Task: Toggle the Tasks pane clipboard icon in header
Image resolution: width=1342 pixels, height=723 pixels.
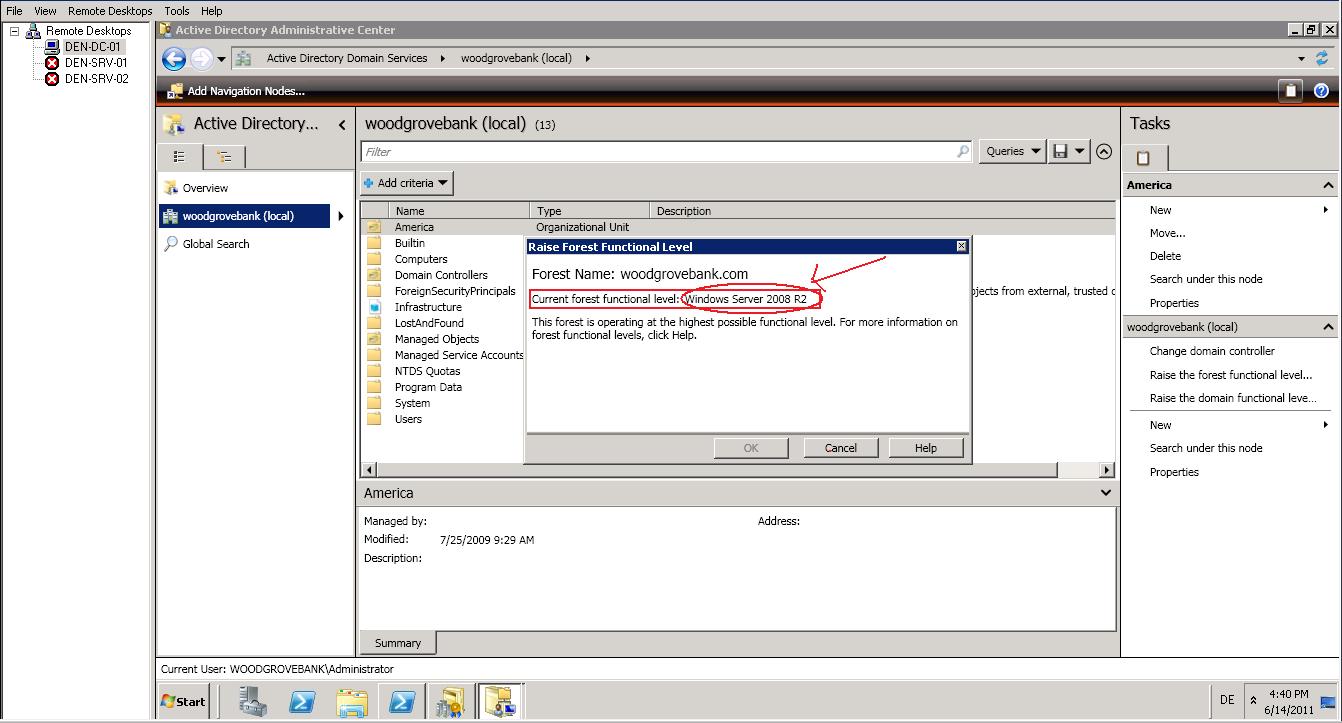Action: click(1290, 91)
